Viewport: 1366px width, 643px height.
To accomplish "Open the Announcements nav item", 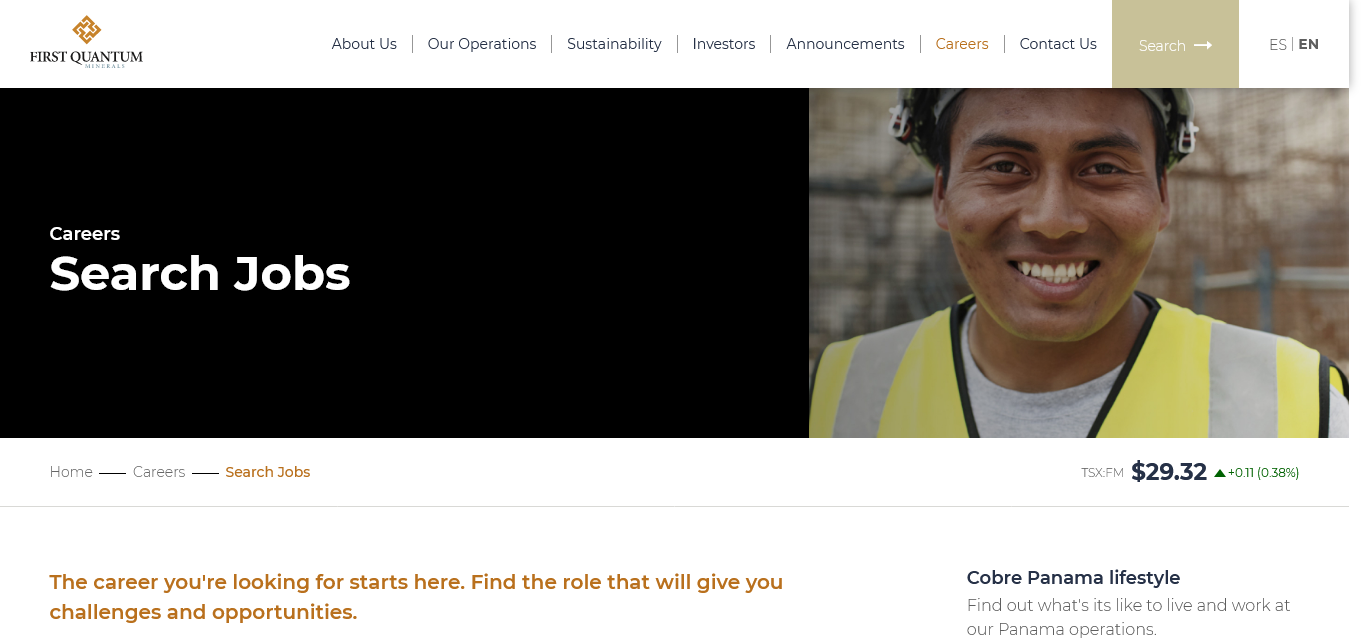I will coord(845,44).
